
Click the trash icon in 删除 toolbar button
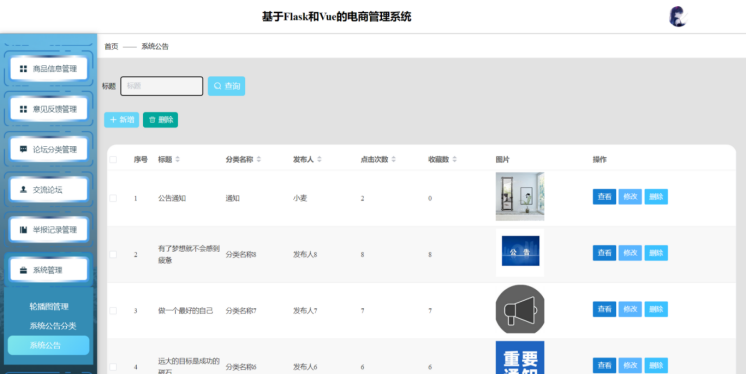[x=152, y=120]
